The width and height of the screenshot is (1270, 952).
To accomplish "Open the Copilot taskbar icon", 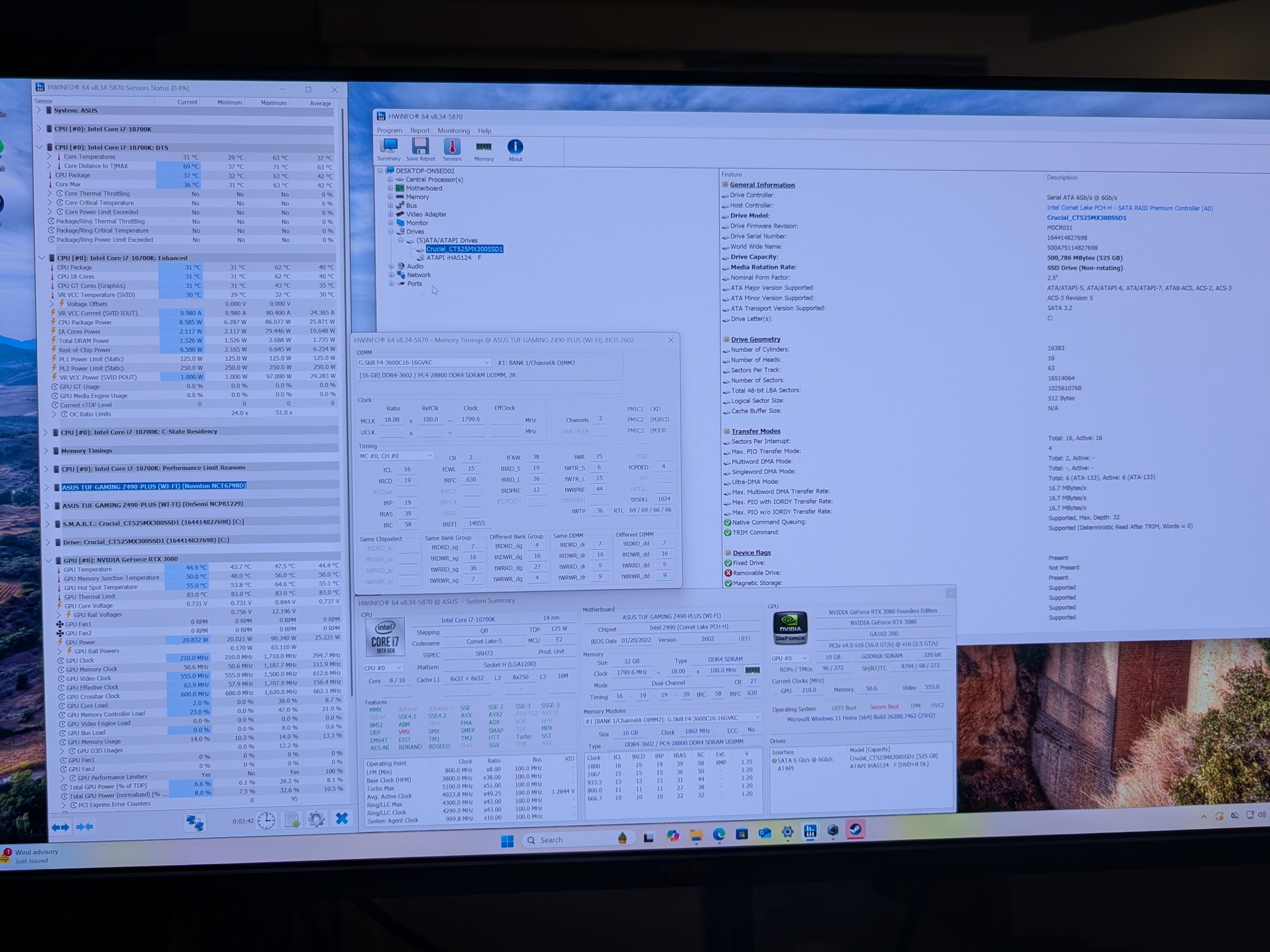I will pyautogui.click(x=673, y=837).
